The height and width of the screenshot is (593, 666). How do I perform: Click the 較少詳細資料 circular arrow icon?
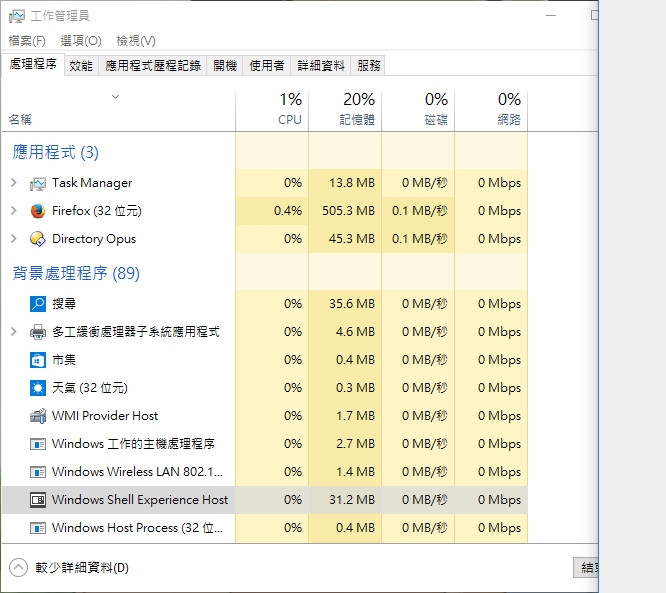18,568
